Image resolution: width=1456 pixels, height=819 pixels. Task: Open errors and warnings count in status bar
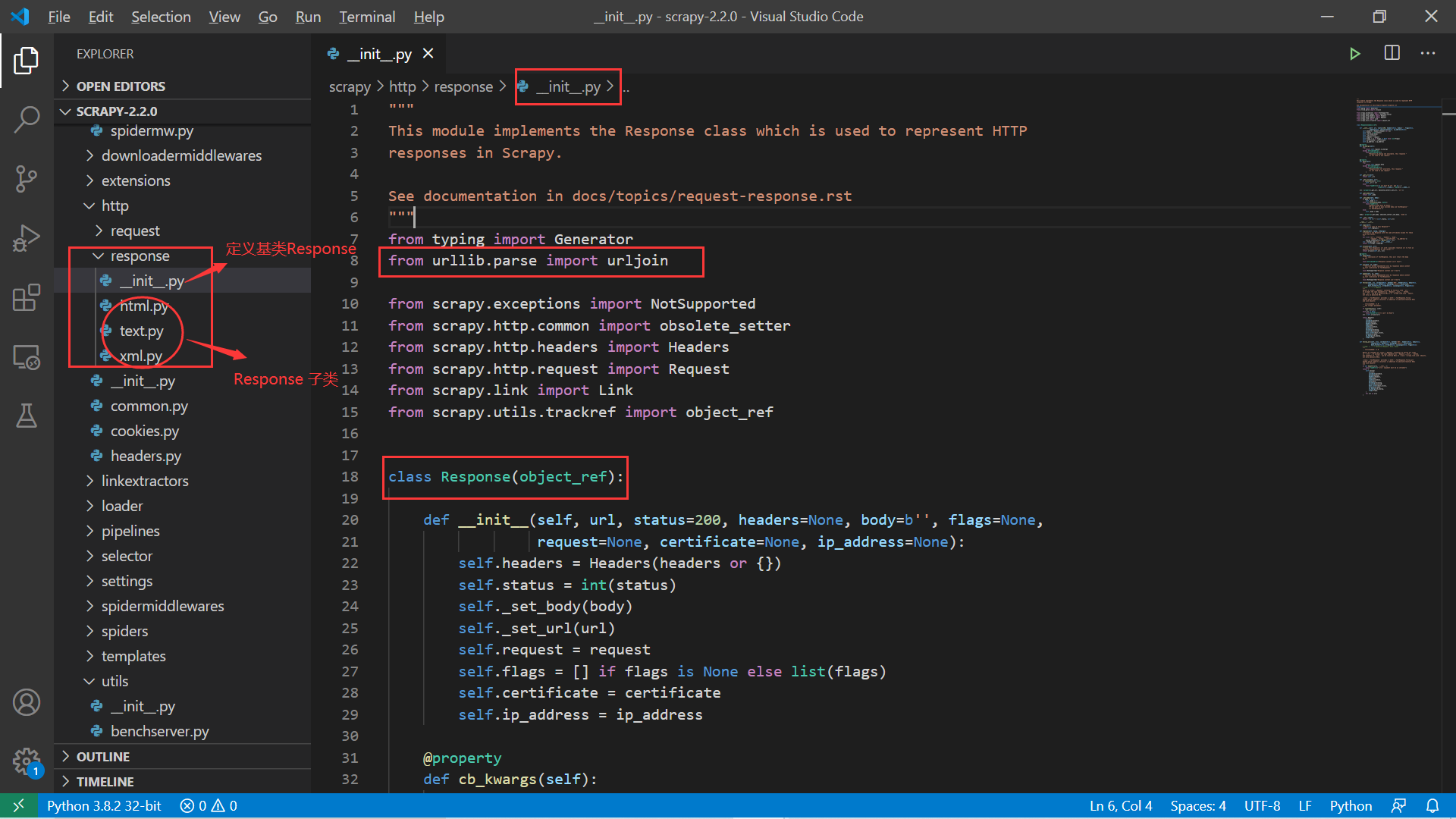click(x=209, y=805)
